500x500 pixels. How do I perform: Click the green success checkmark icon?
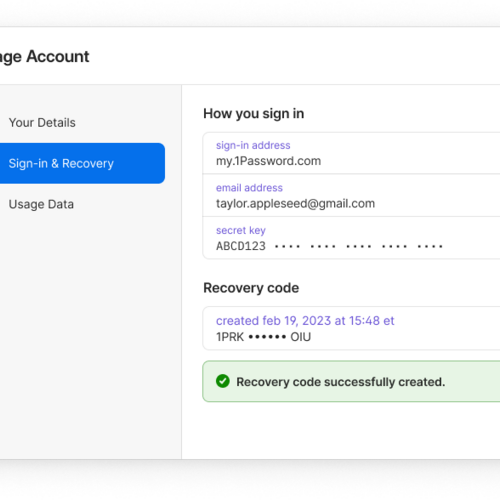(x=223, y=381)
